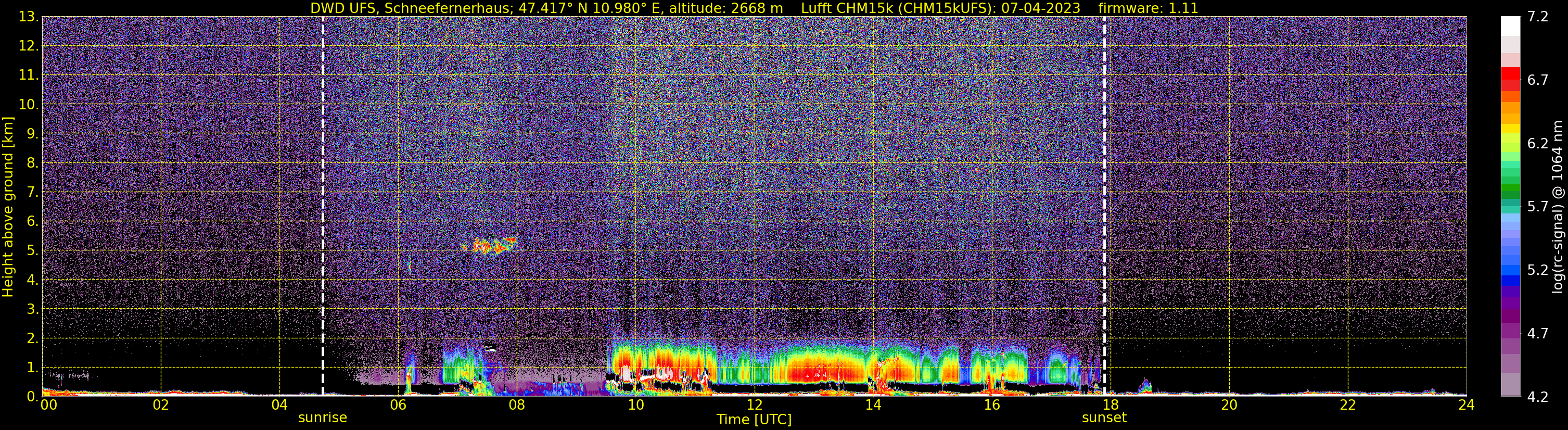This screenshot has height=430, width=1568.
Task: Click the '22' time axis tick label
Action: click(x=1348, y=405)
